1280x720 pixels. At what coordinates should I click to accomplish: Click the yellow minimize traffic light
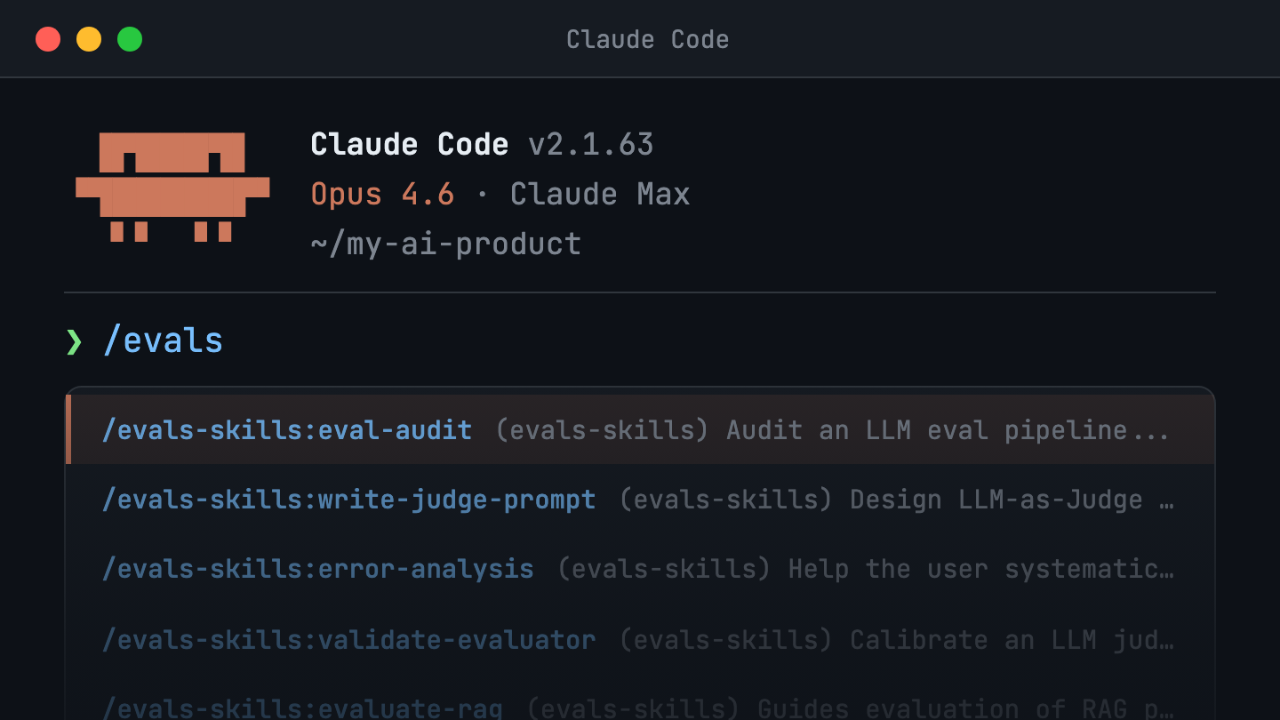point(88,39)
